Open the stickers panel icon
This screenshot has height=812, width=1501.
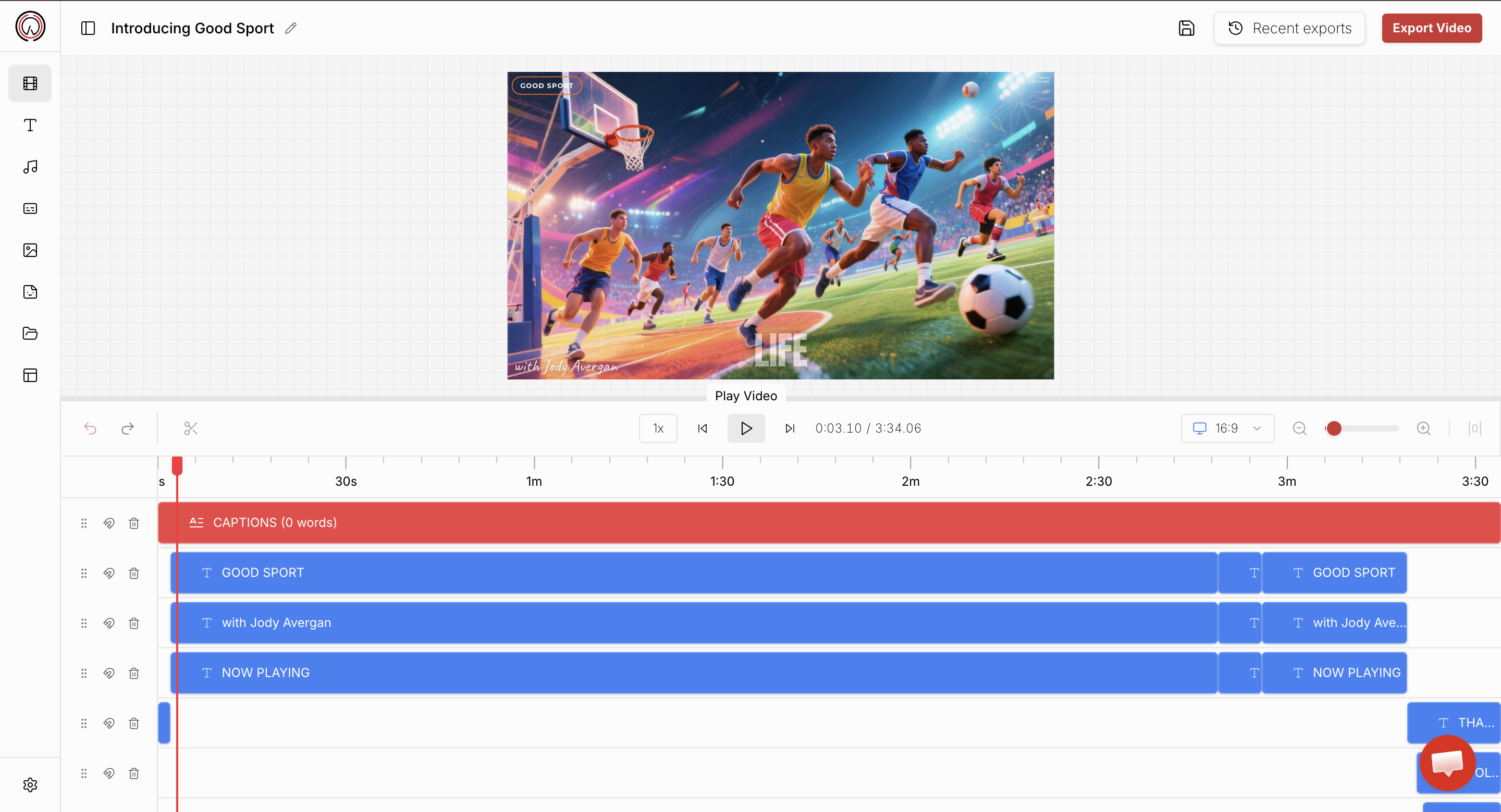click(x=30, y=292)
